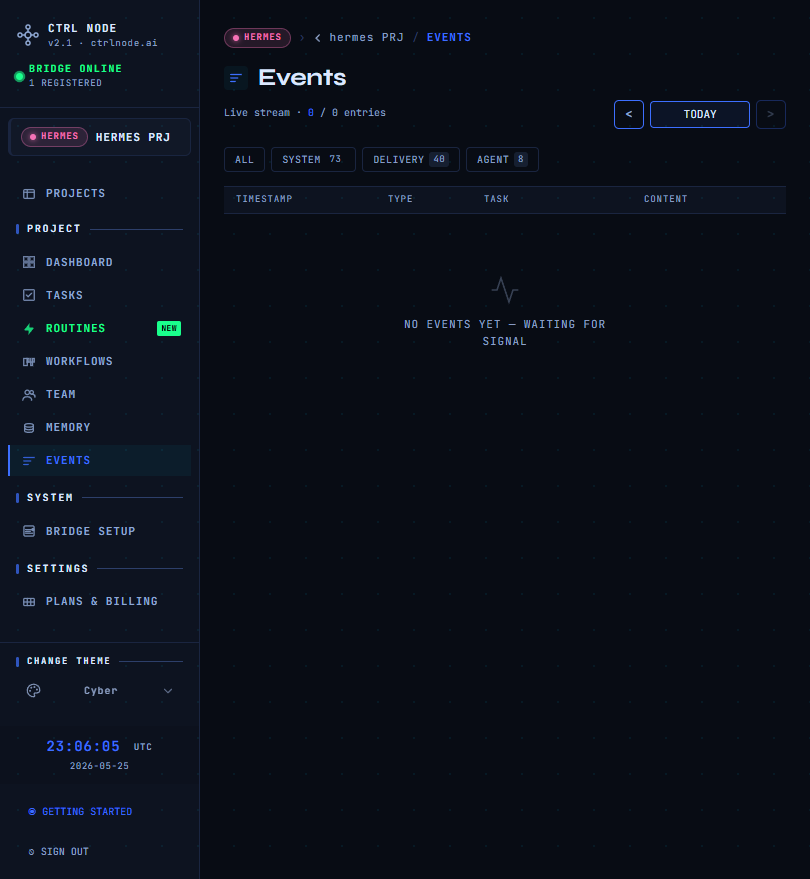
Task: Click the v2.1 ctrlnode.ai version text
Action: tap(103, 43)
